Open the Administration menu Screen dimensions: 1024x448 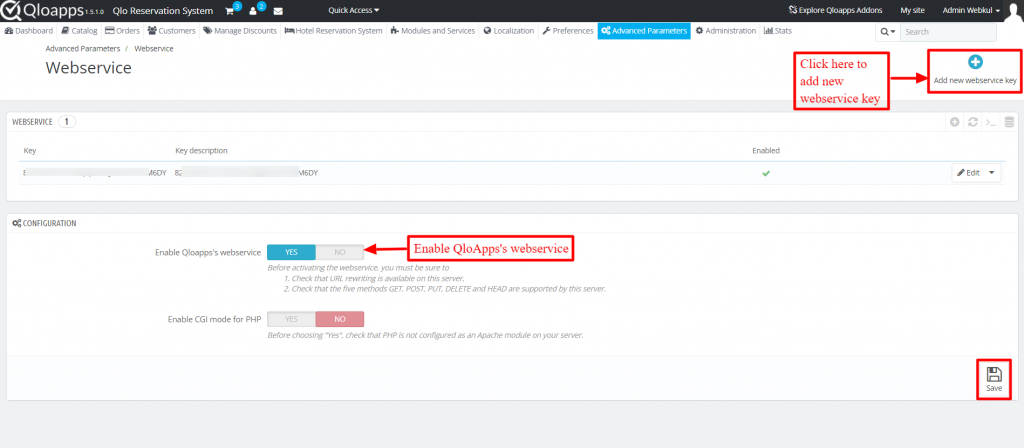(726, 31)
